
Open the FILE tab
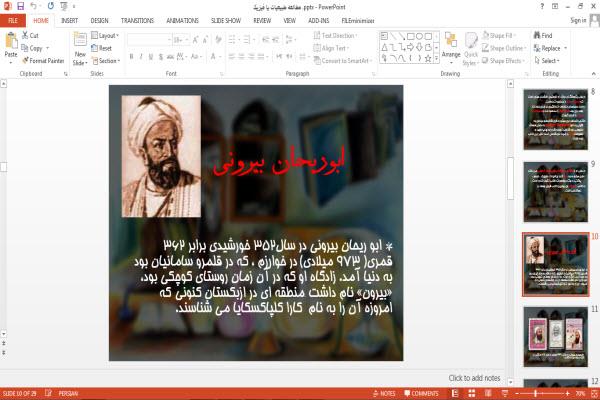13,21
